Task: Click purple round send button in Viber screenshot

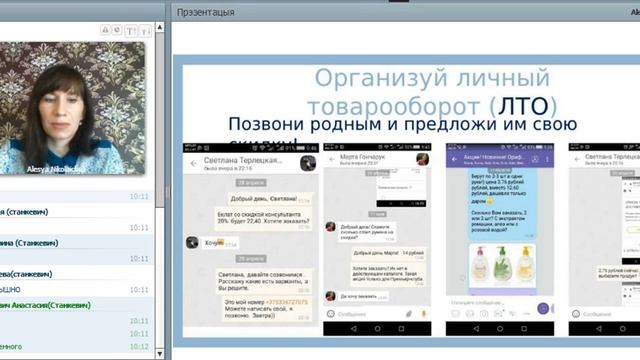Action: tap(543, 309)
